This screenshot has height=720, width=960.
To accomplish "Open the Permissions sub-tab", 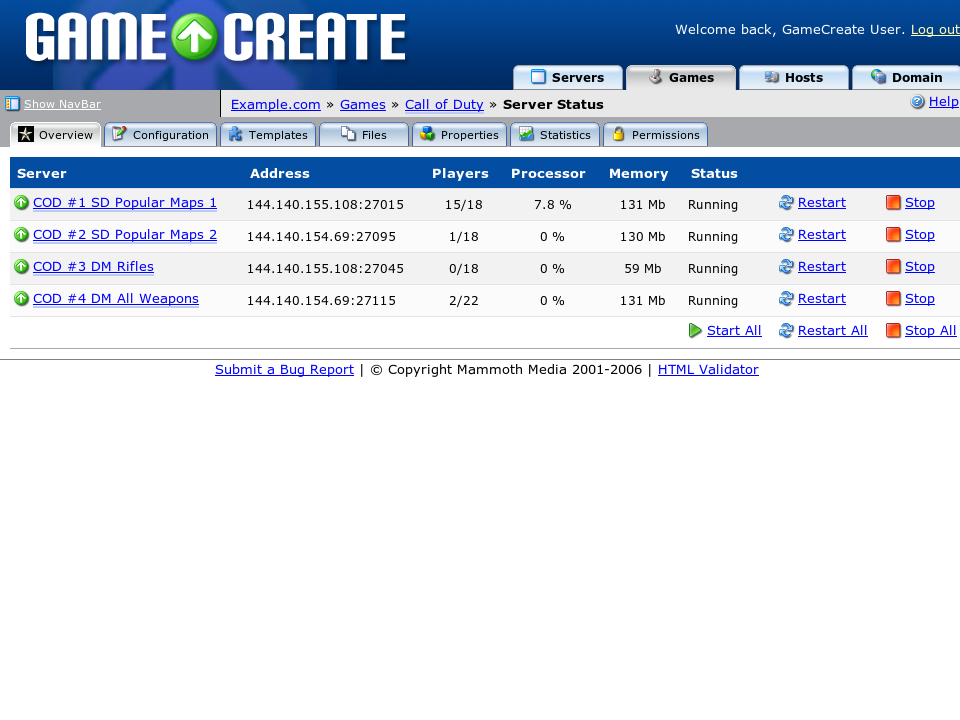I will coord(656,135).
